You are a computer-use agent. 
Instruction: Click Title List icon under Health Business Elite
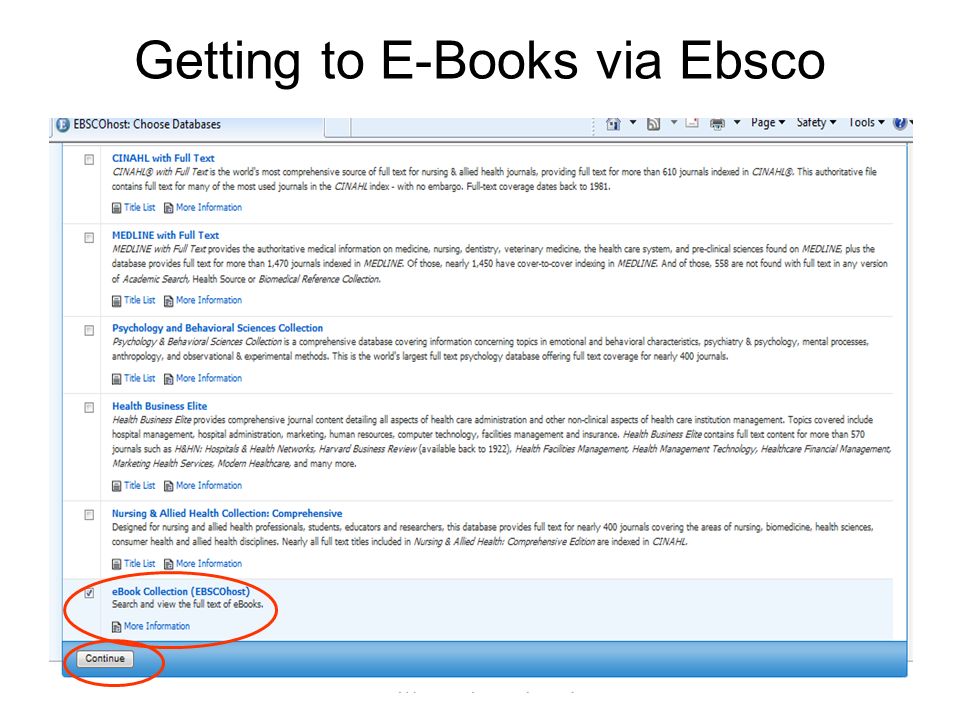tap(116, 486)
